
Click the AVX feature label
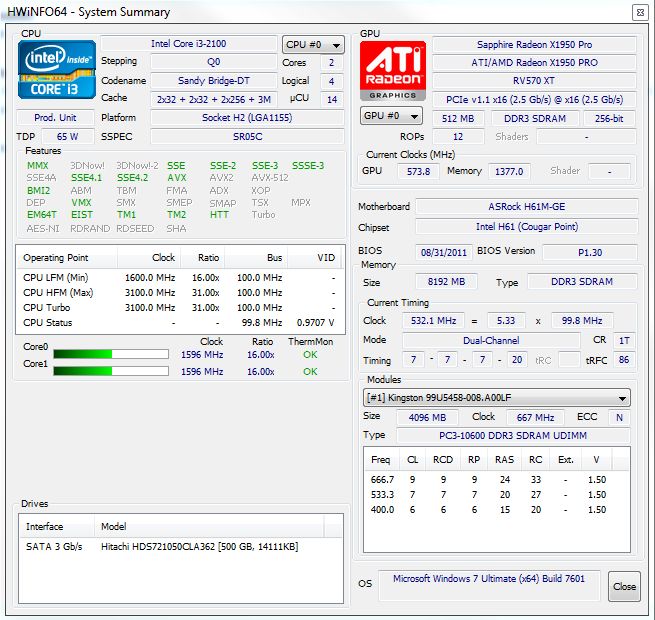(x=177, y=178)
